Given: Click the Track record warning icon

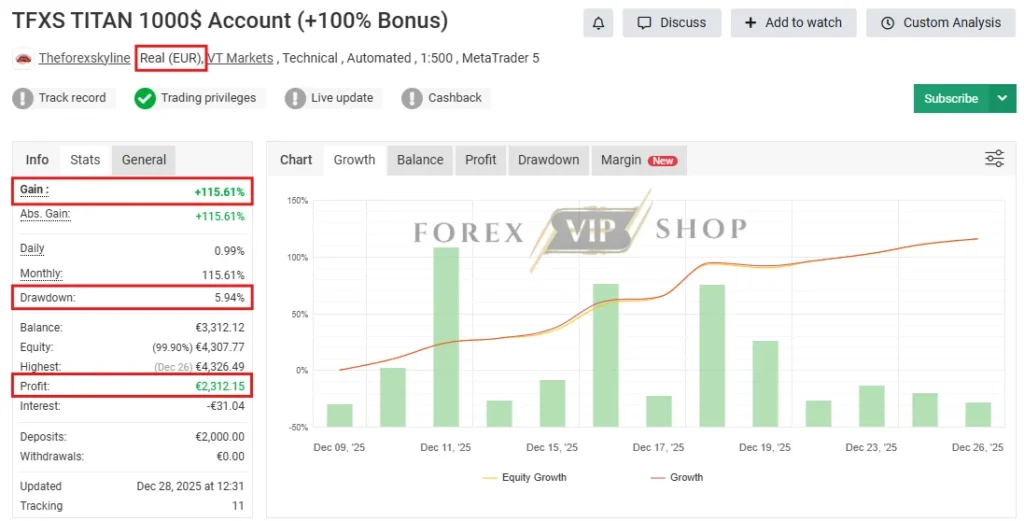Looking at the screenshot, I should (x=23, y=99).
